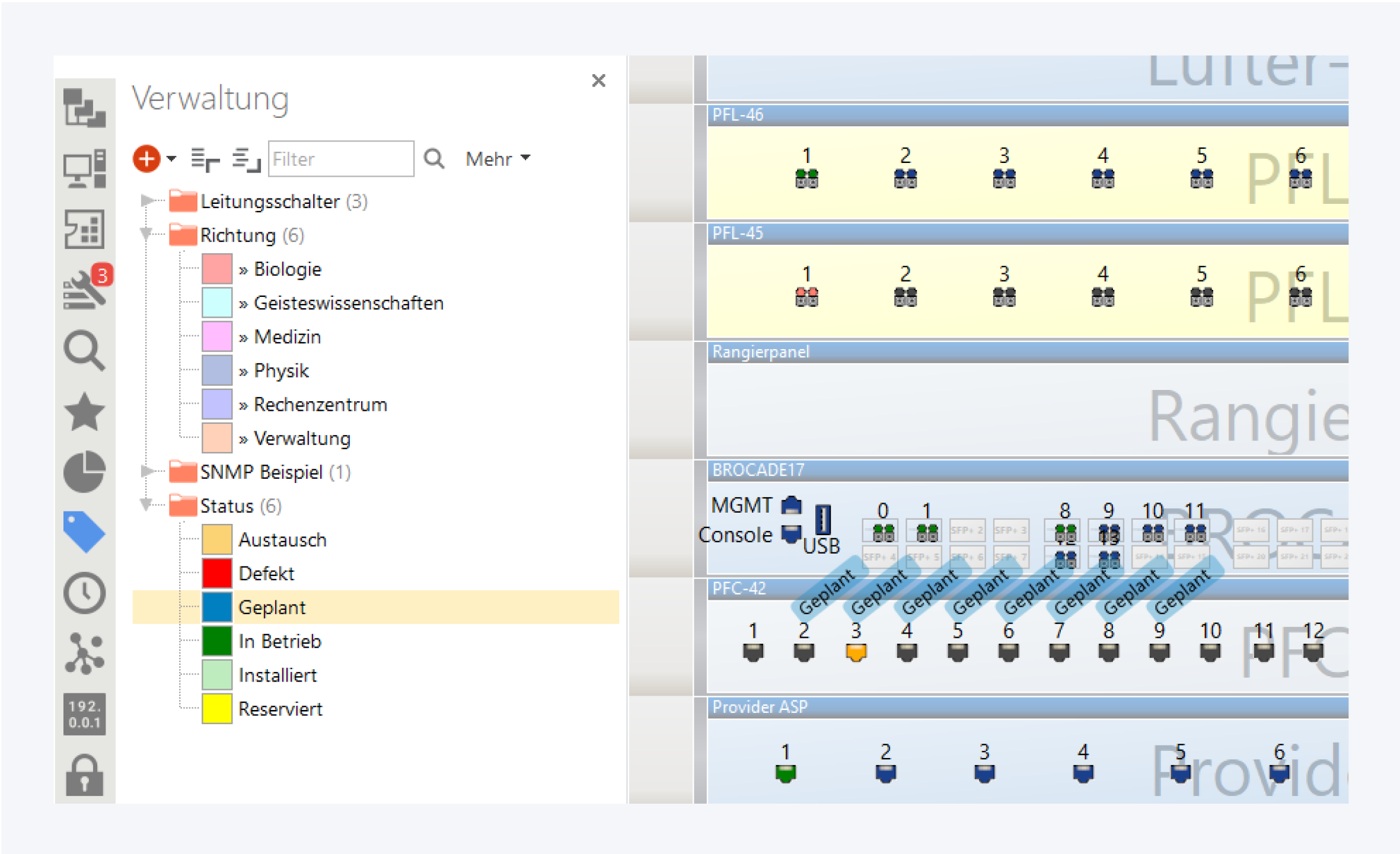
Task: Open the pie chart statistics icon
Action: [84, 472]
